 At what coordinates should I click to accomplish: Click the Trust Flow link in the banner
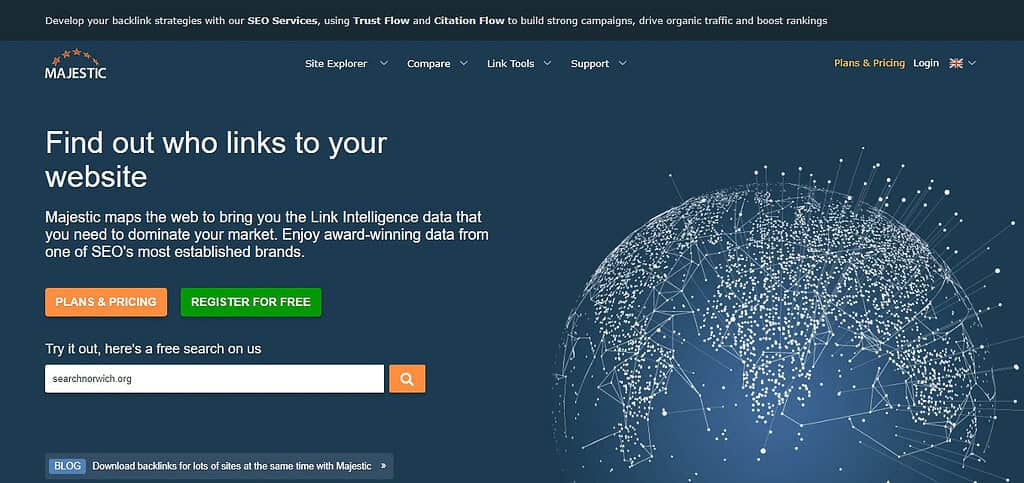381,21
